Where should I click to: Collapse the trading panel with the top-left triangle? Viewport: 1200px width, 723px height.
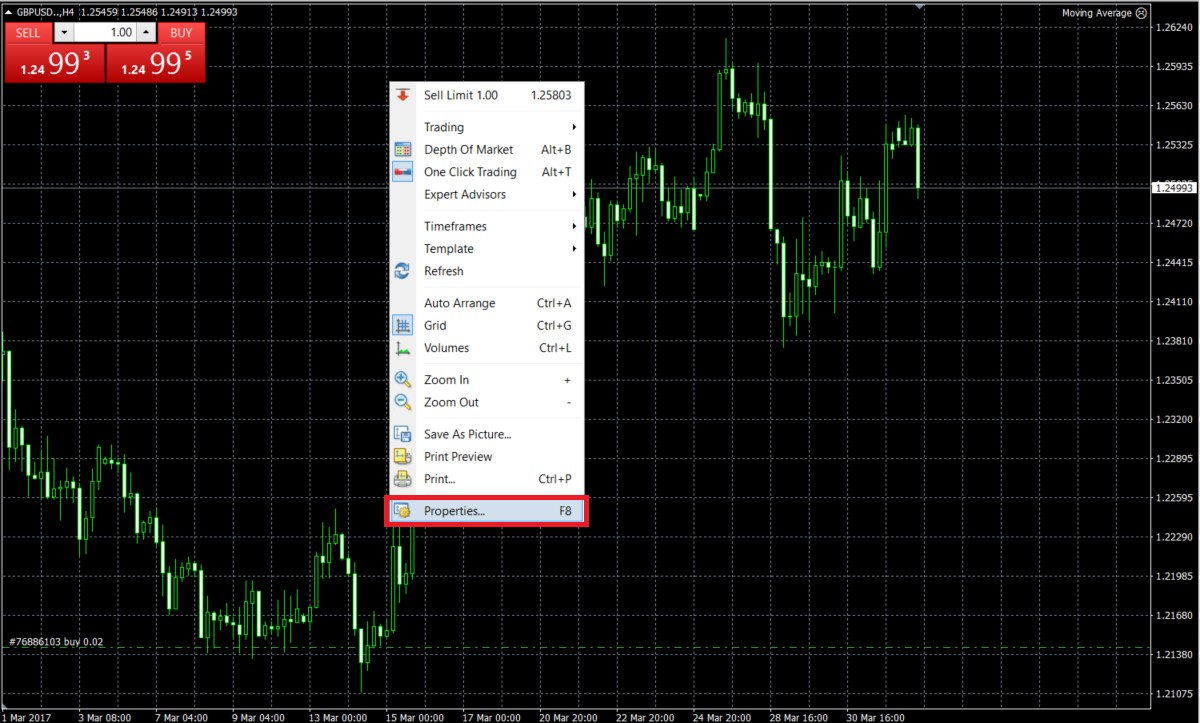pyautogui.click(x=8, y=12)
